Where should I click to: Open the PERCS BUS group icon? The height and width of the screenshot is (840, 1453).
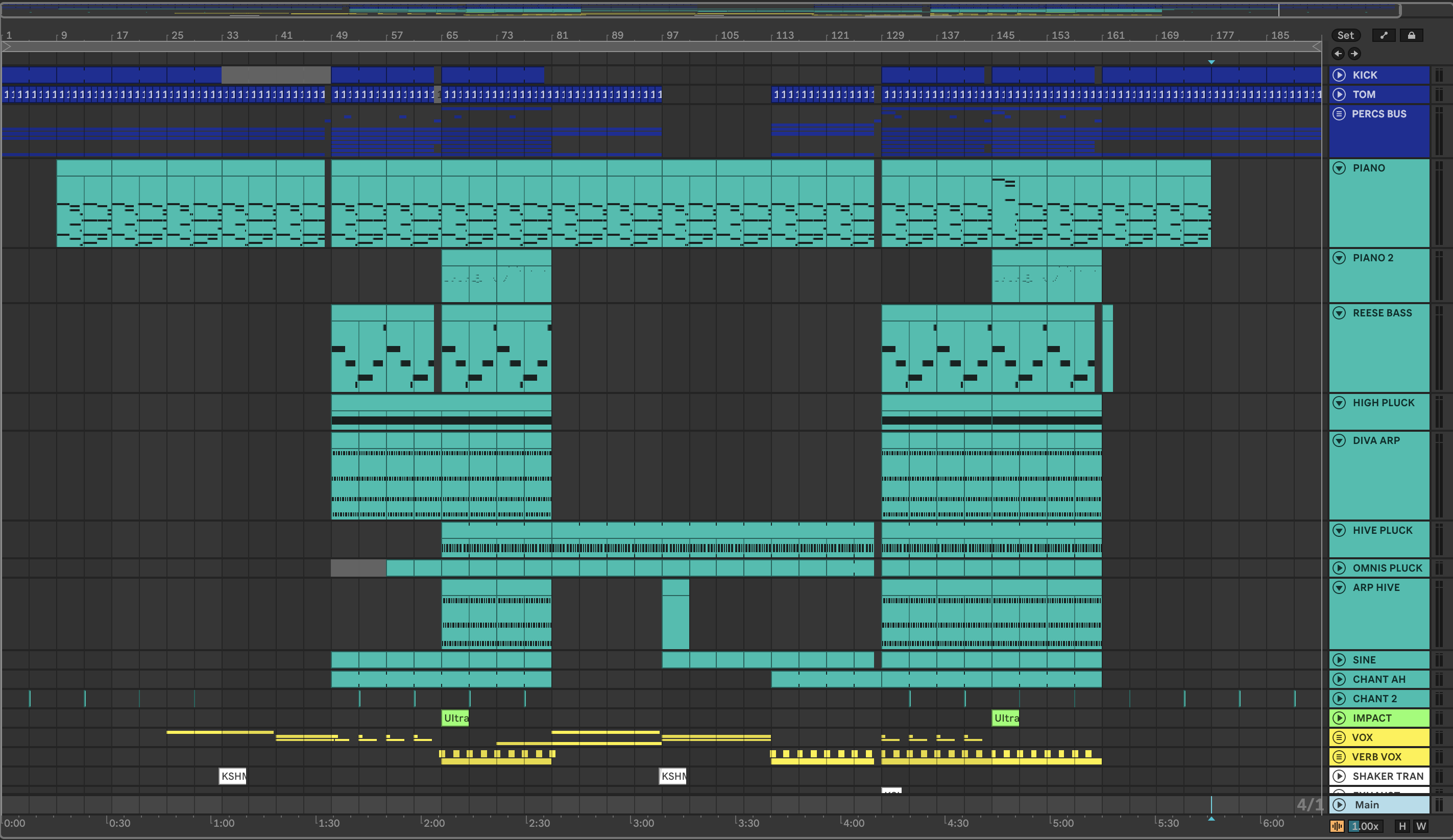1339,114
